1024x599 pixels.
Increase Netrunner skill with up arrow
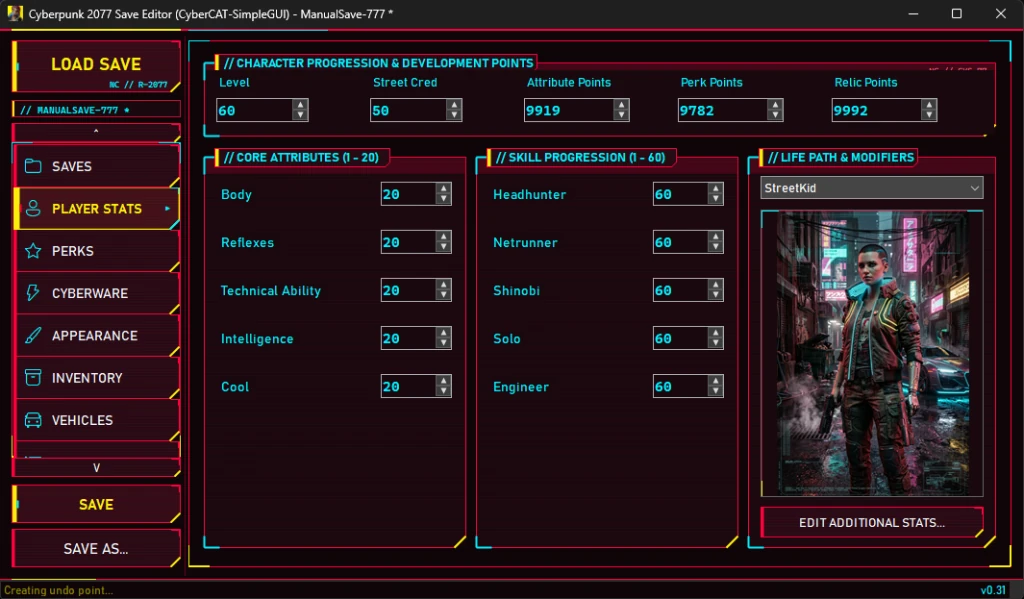coord(716,237)
